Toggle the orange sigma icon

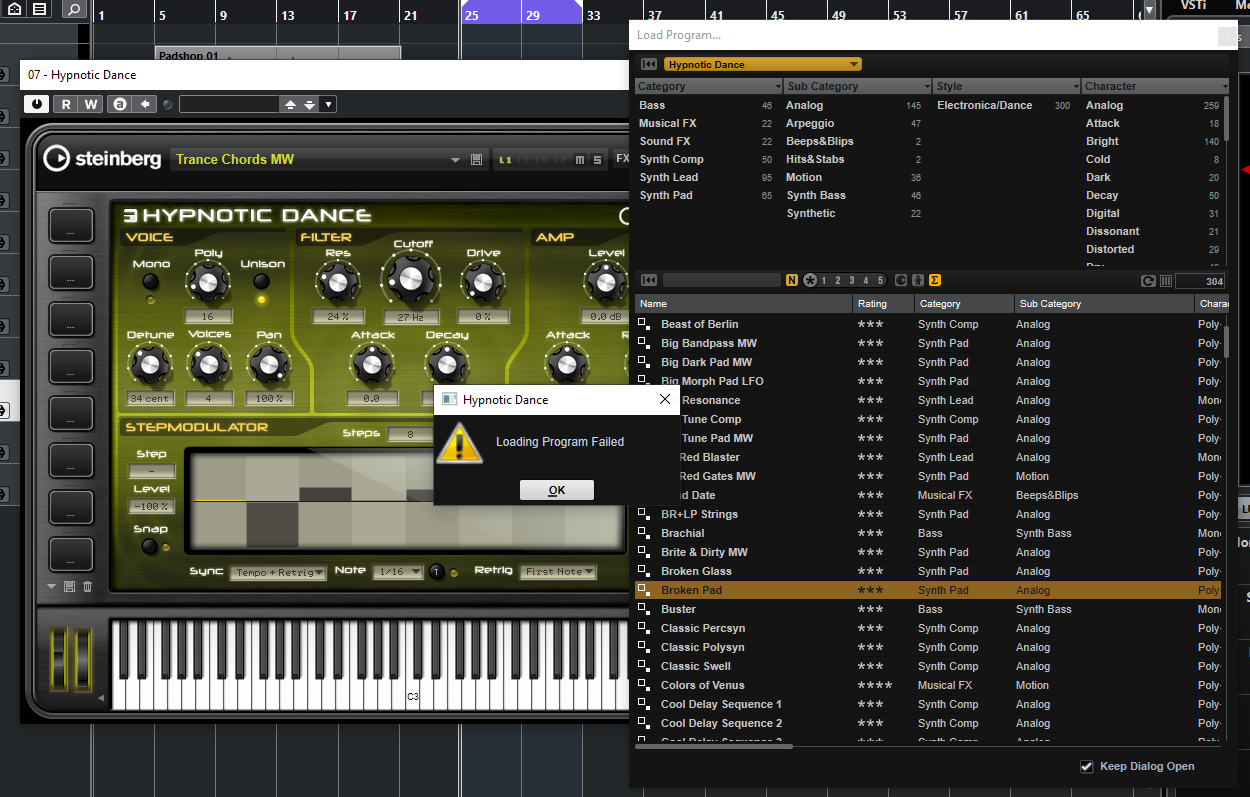935,280
